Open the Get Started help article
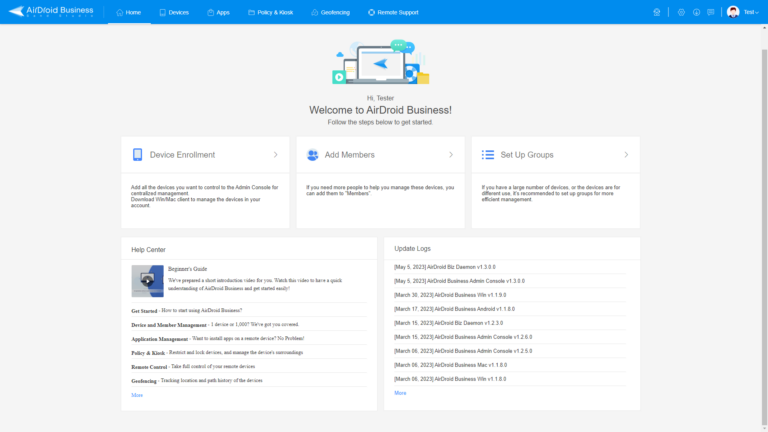 pyautogui.click(x=187, y=311)
